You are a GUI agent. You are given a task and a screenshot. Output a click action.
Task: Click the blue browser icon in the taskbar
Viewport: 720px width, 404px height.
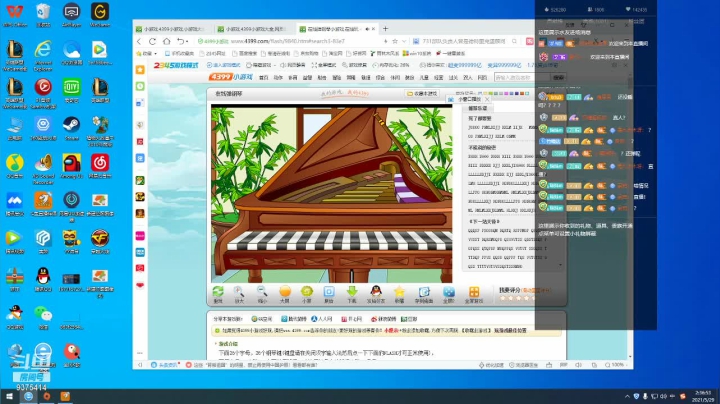pos(28,396)
